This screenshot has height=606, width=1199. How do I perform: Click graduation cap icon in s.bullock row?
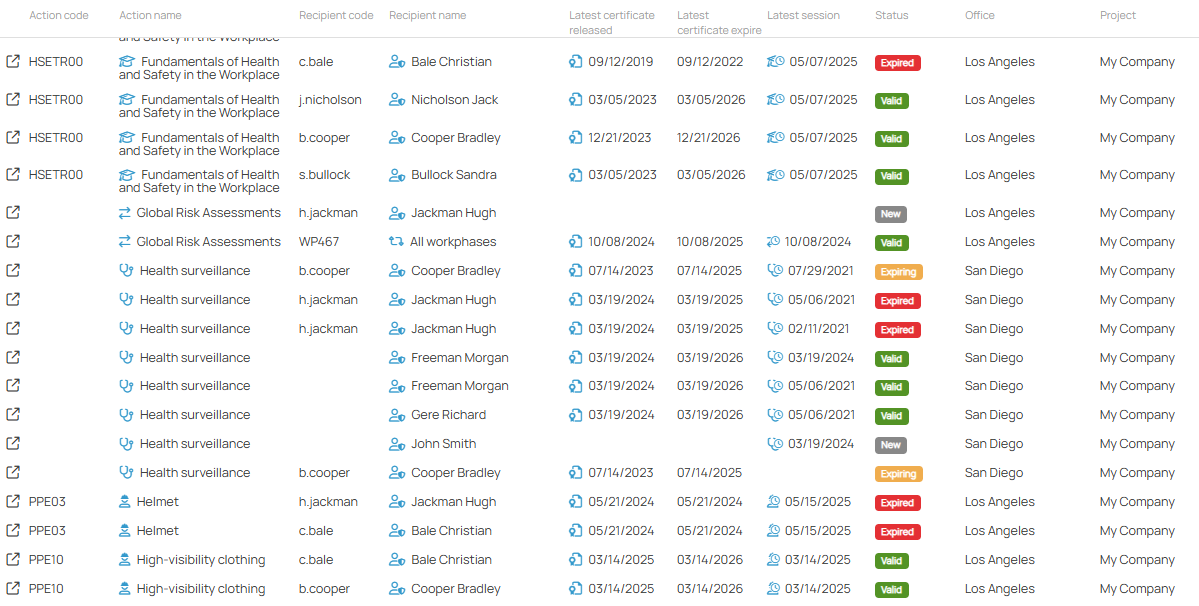(127, 174)
